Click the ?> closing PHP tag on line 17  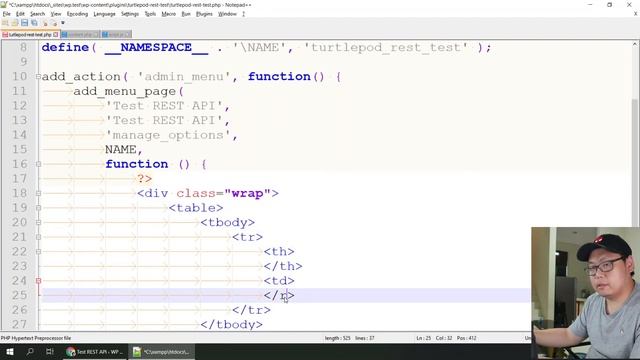point(144,179)
